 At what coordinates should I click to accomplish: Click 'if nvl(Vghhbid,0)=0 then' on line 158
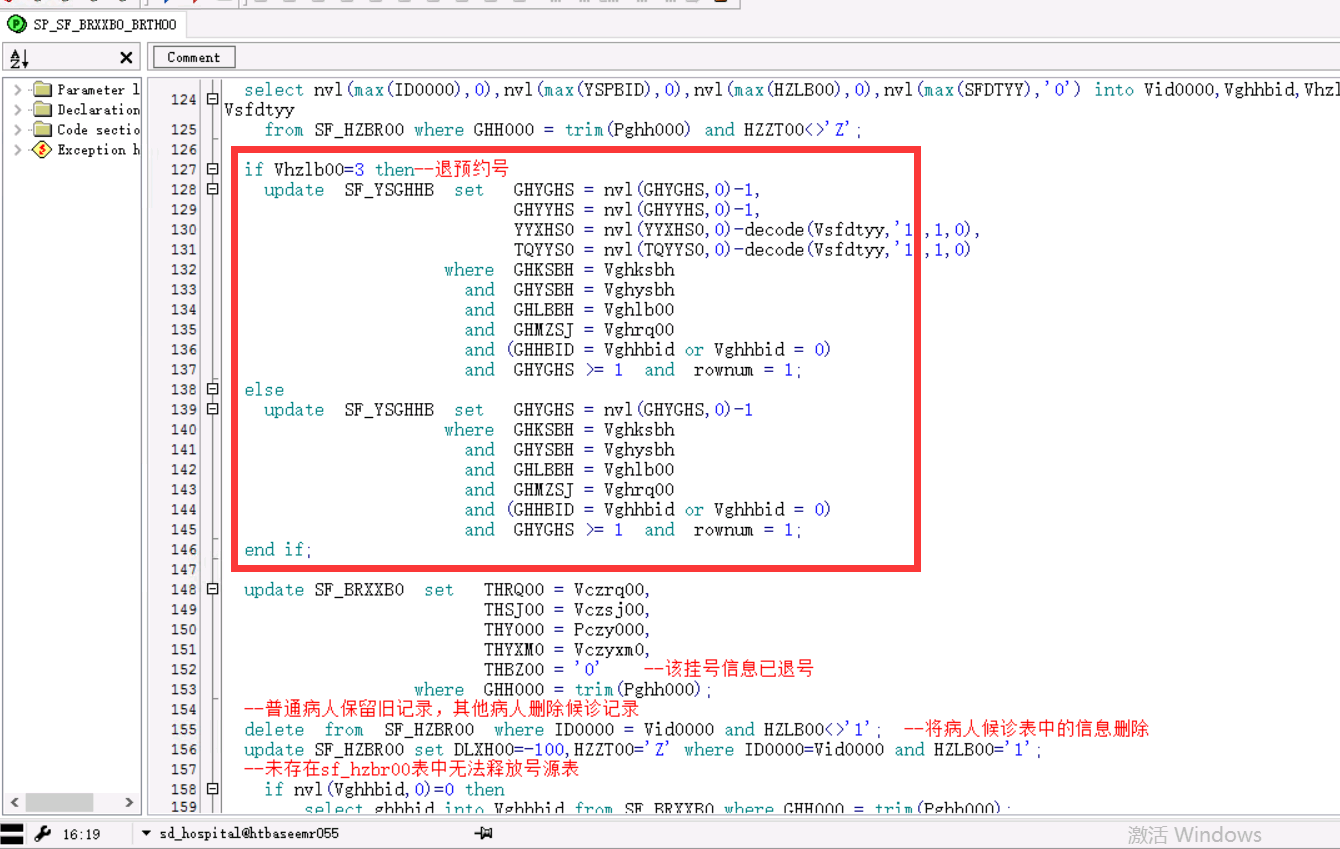tap(385, 790)
